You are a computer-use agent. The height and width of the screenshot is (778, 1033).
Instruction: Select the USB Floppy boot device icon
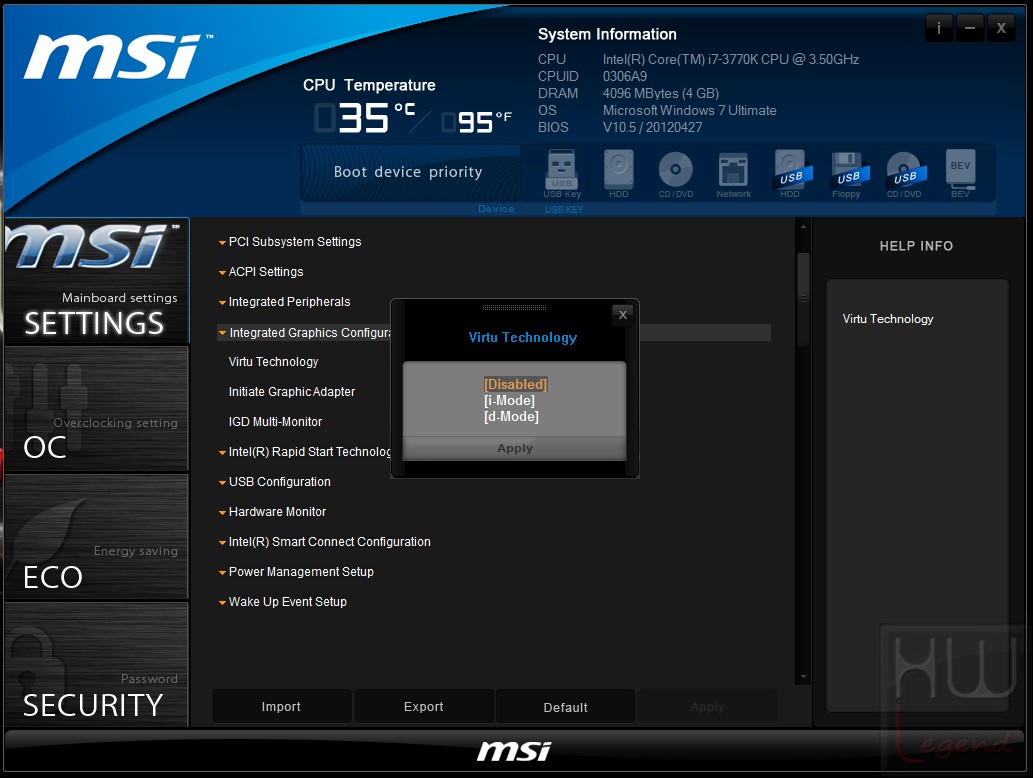click(847, 173)
